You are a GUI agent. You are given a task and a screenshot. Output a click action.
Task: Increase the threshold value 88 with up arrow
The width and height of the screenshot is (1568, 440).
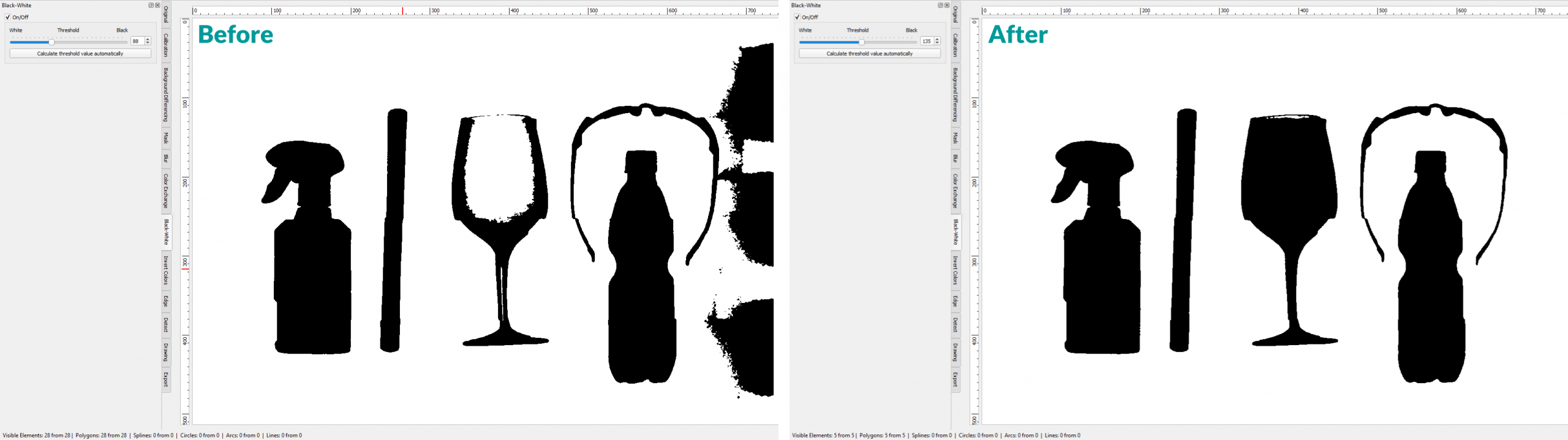pyautogui.click(x=148, y=39)
